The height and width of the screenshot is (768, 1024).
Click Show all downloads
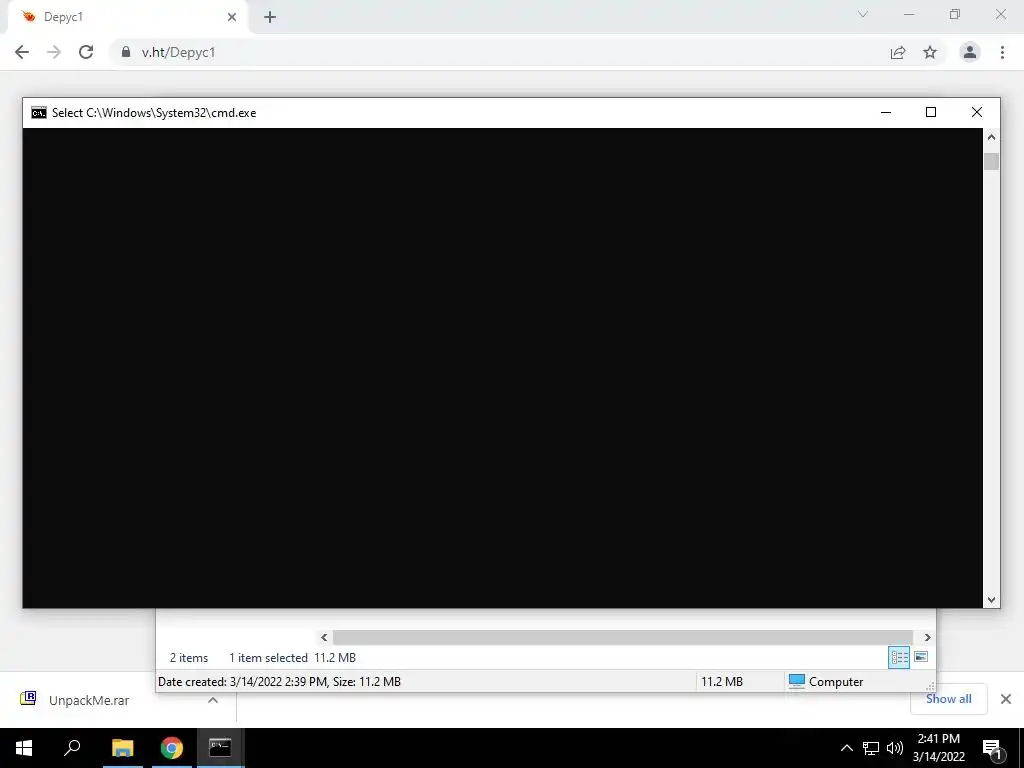coord(948,699)
